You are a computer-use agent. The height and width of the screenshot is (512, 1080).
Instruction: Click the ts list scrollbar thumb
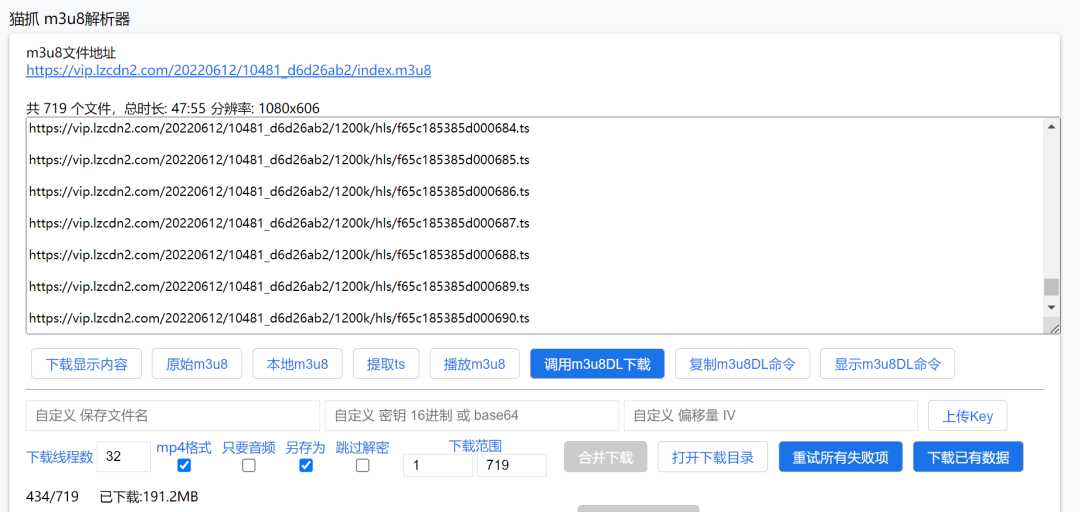[1051, 287]
